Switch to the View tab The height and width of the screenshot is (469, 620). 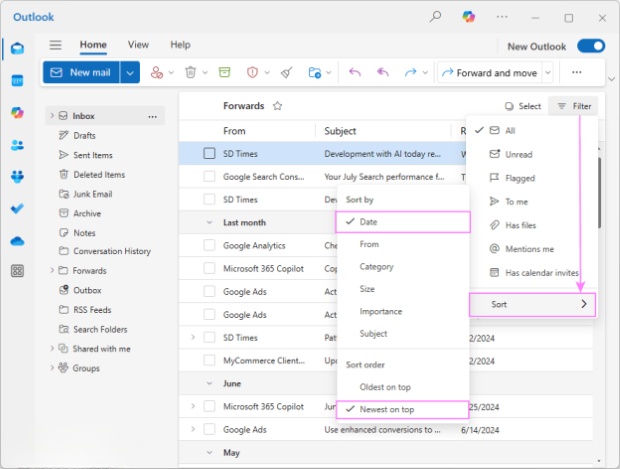pyautogui.click(x=138, y=45)
